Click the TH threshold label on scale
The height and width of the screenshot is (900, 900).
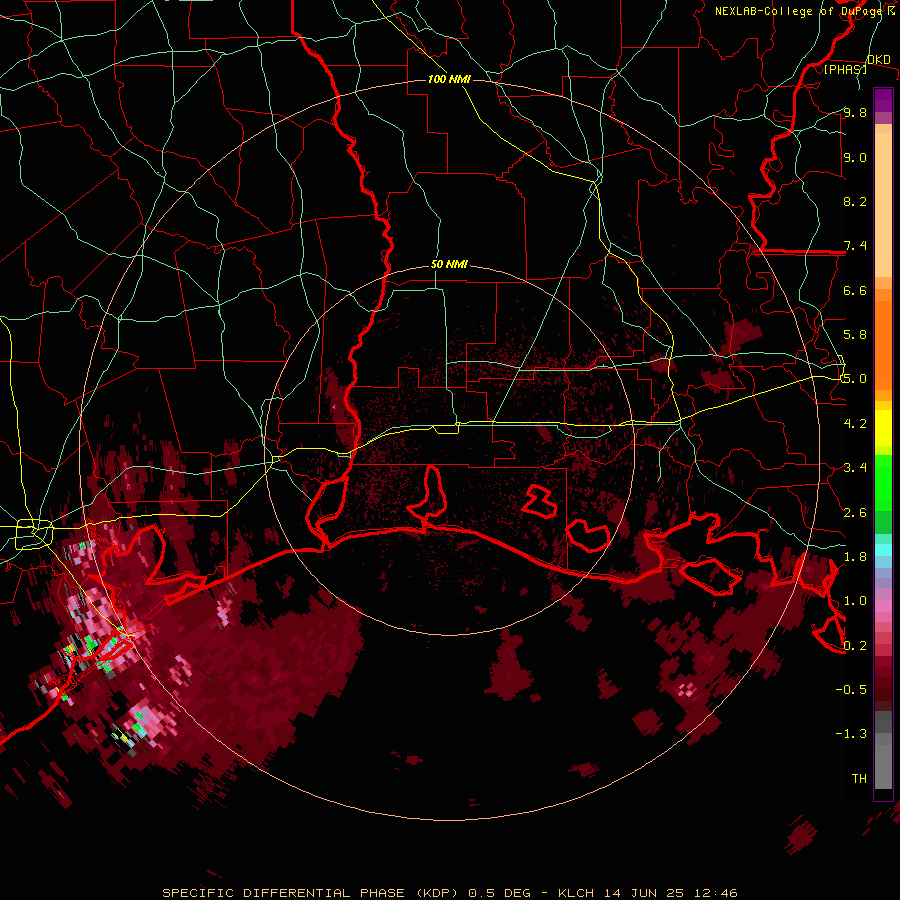[859, 779]
